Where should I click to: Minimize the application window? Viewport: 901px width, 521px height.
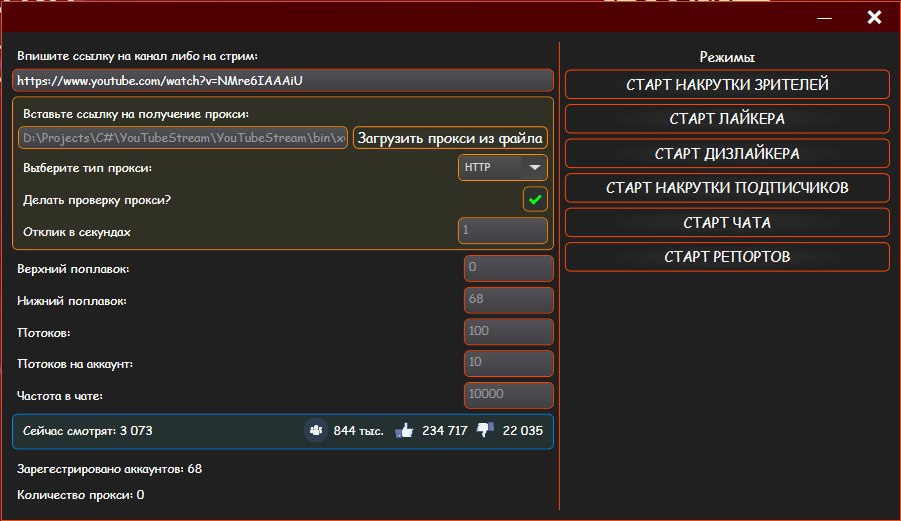pos(825,18)
